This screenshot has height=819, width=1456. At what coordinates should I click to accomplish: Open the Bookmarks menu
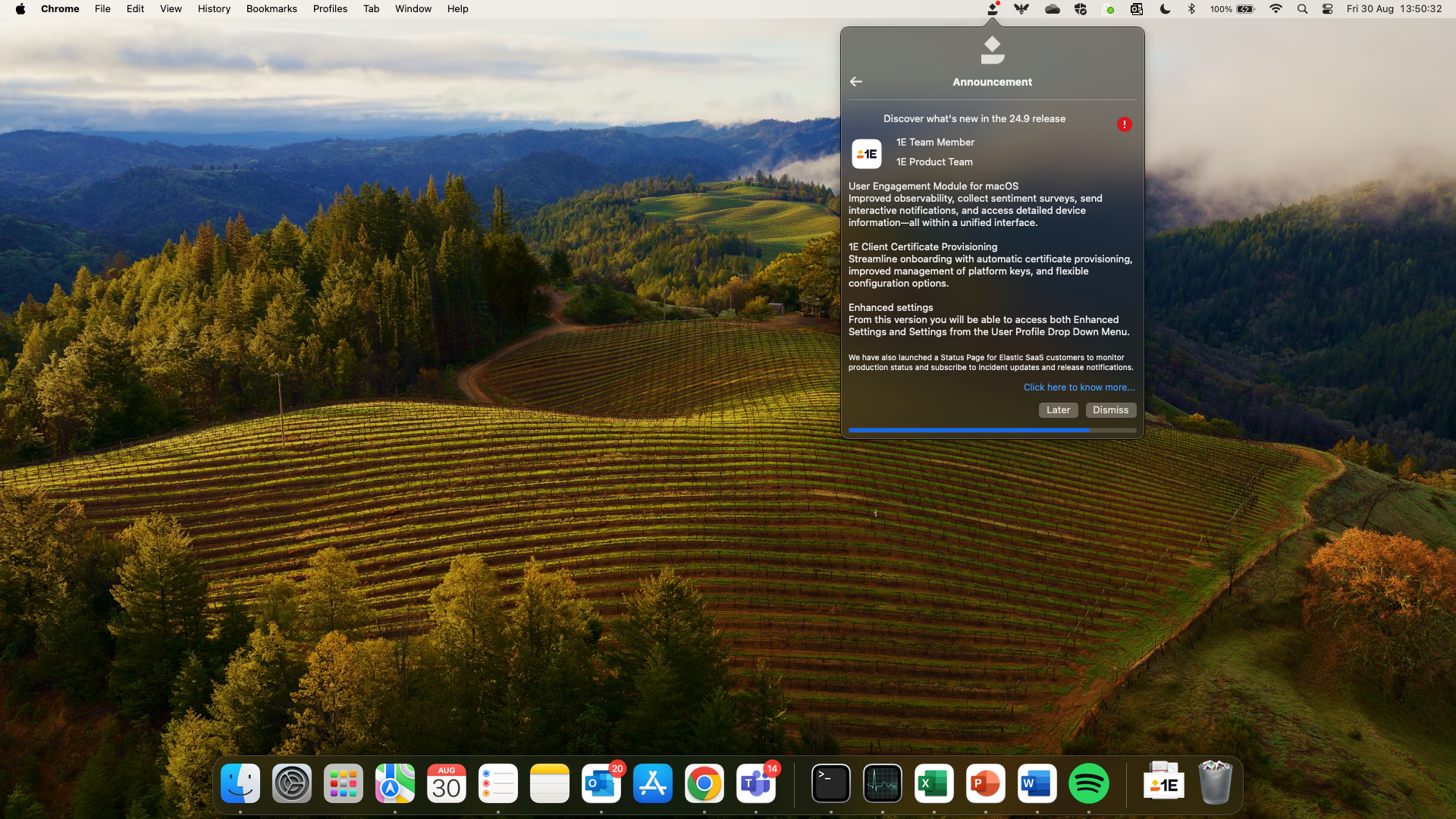tap(271, 9)
